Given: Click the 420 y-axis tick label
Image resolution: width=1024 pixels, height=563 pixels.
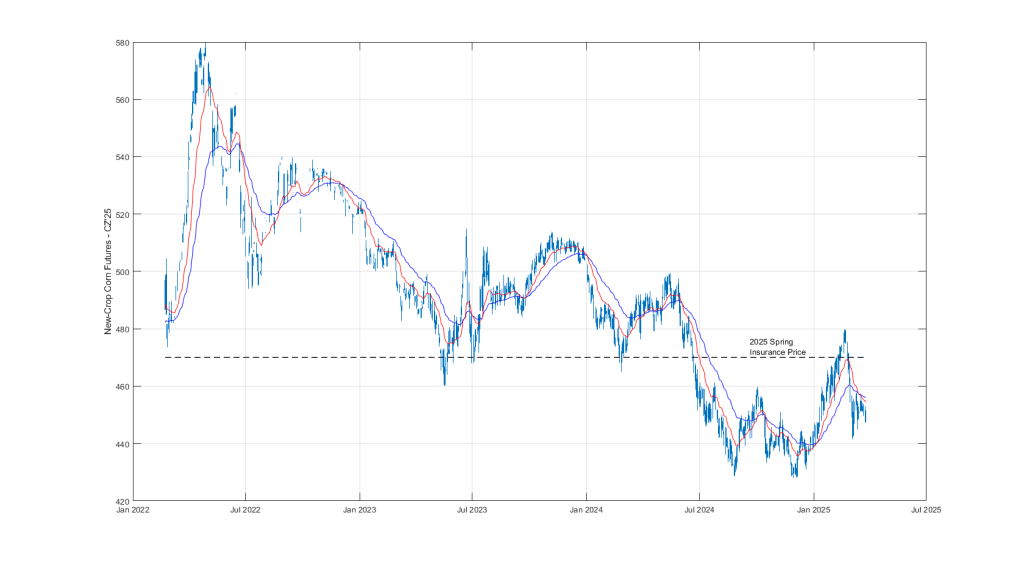Looking at the screenshot, I should pyautogui.click(x=122, y=501).
